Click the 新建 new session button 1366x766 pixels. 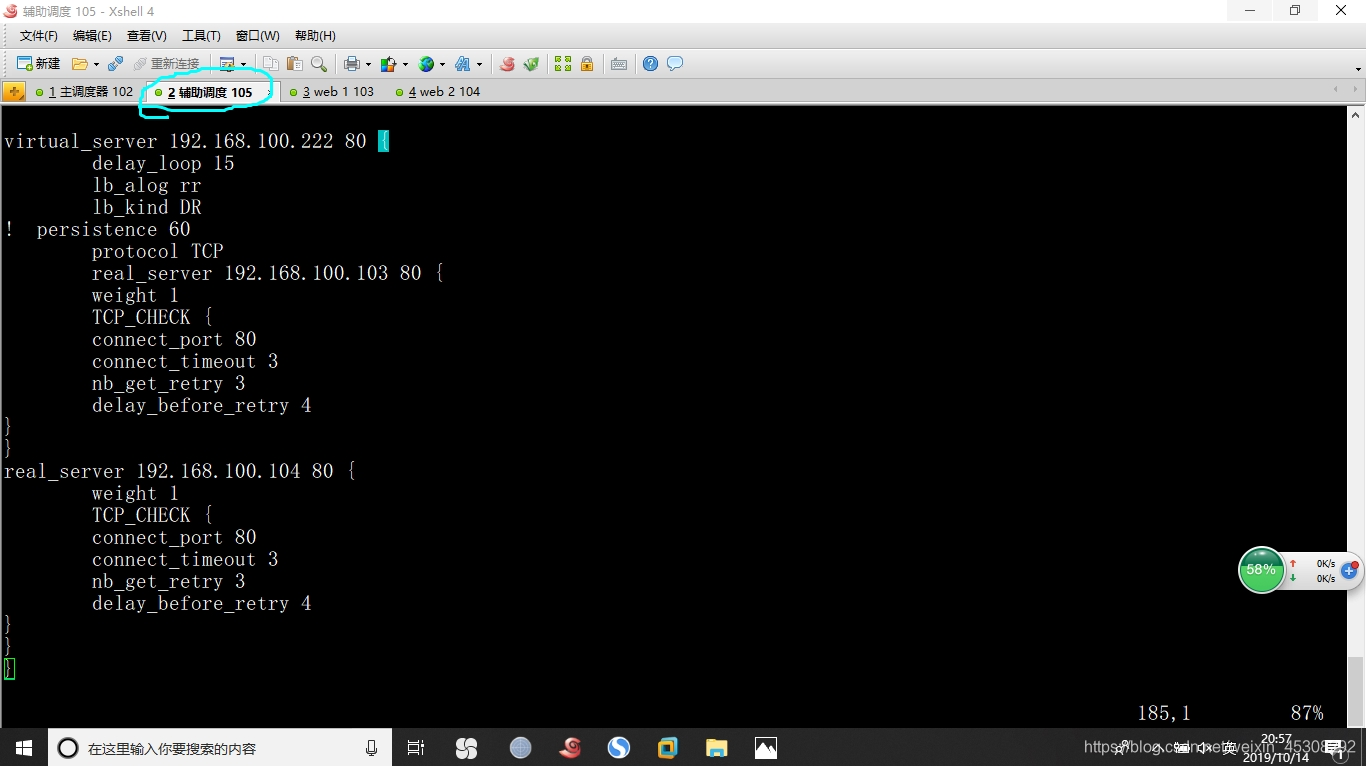[38, 64]
